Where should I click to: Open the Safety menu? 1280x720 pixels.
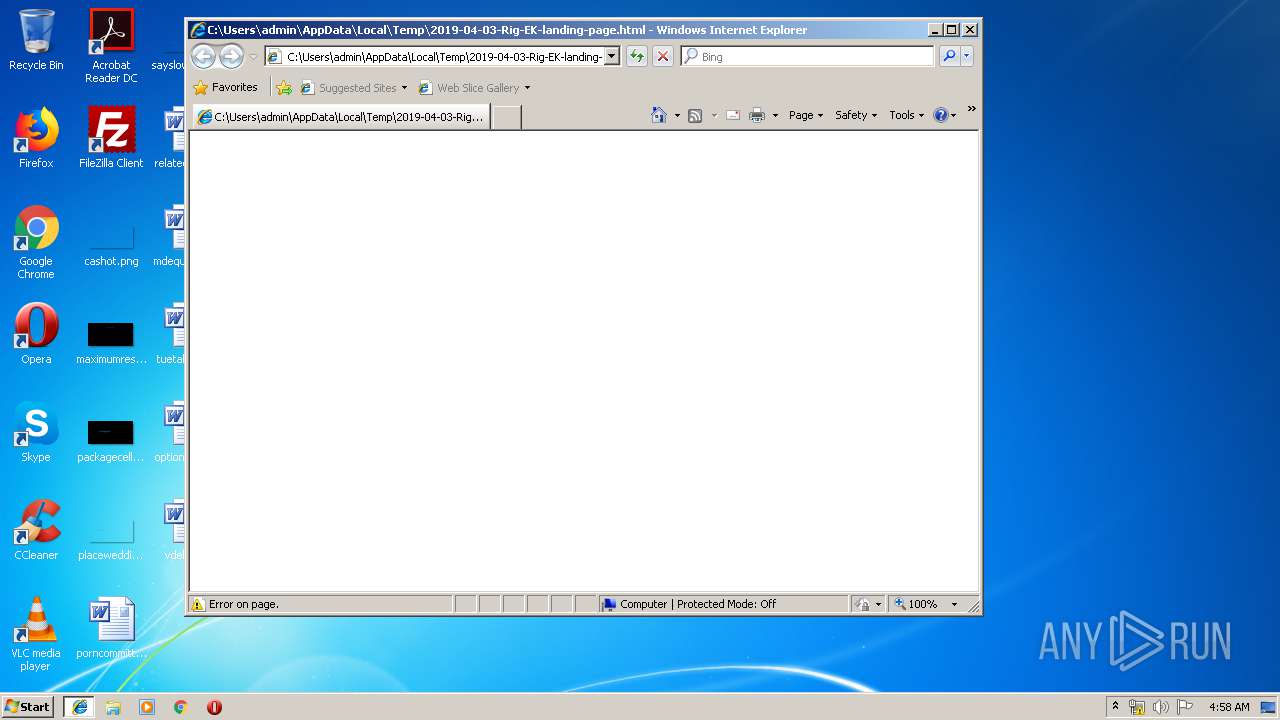click(x=855, y=115)
